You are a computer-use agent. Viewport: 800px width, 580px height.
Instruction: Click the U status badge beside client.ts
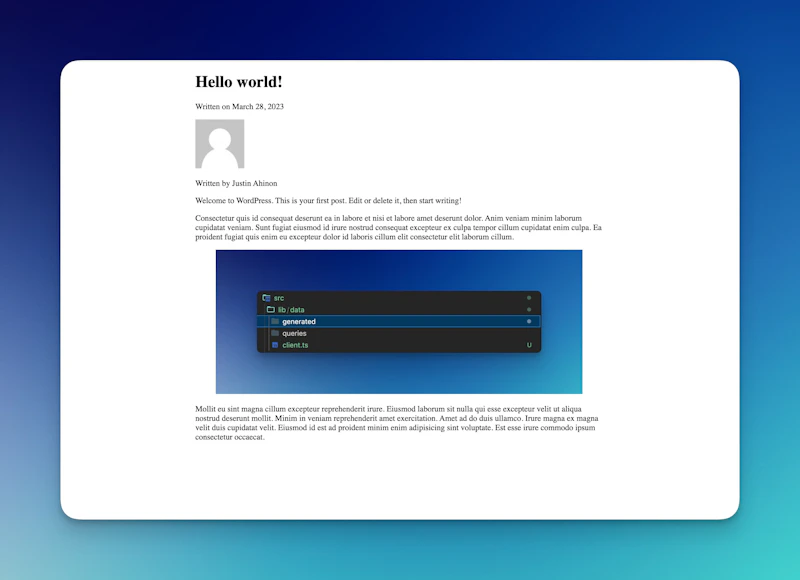[x=529, y=345]
